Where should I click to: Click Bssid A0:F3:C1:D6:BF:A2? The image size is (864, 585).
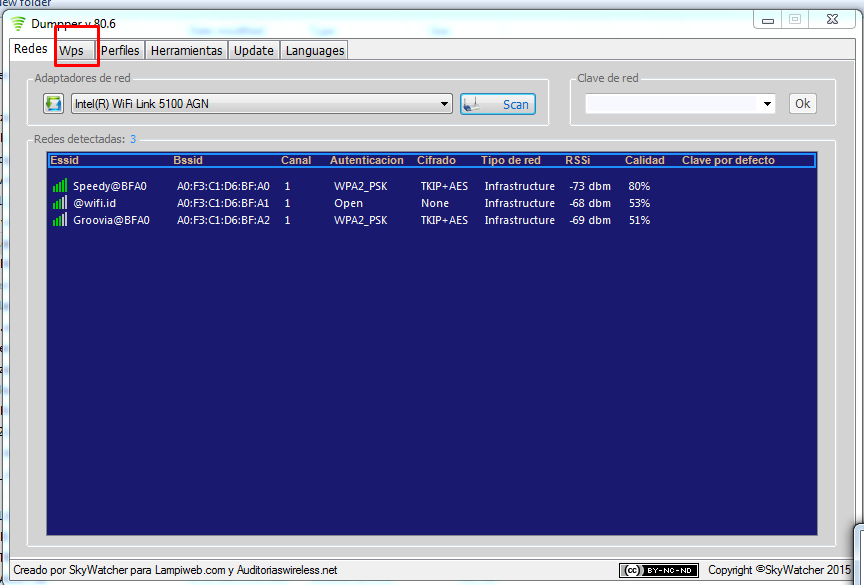[x=223, y=220]
